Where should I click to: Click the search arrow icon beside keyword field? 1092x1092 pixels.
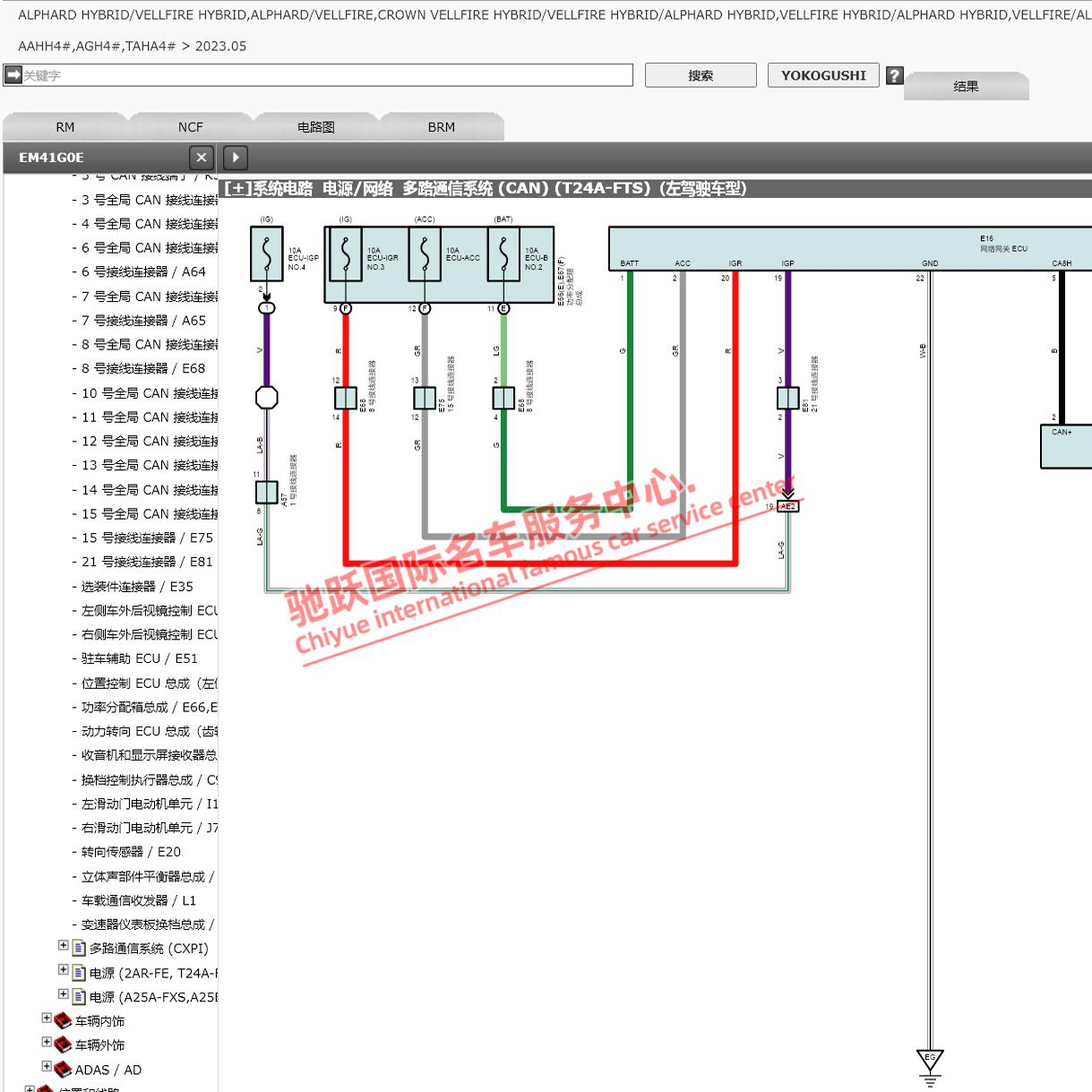[13, 75]
